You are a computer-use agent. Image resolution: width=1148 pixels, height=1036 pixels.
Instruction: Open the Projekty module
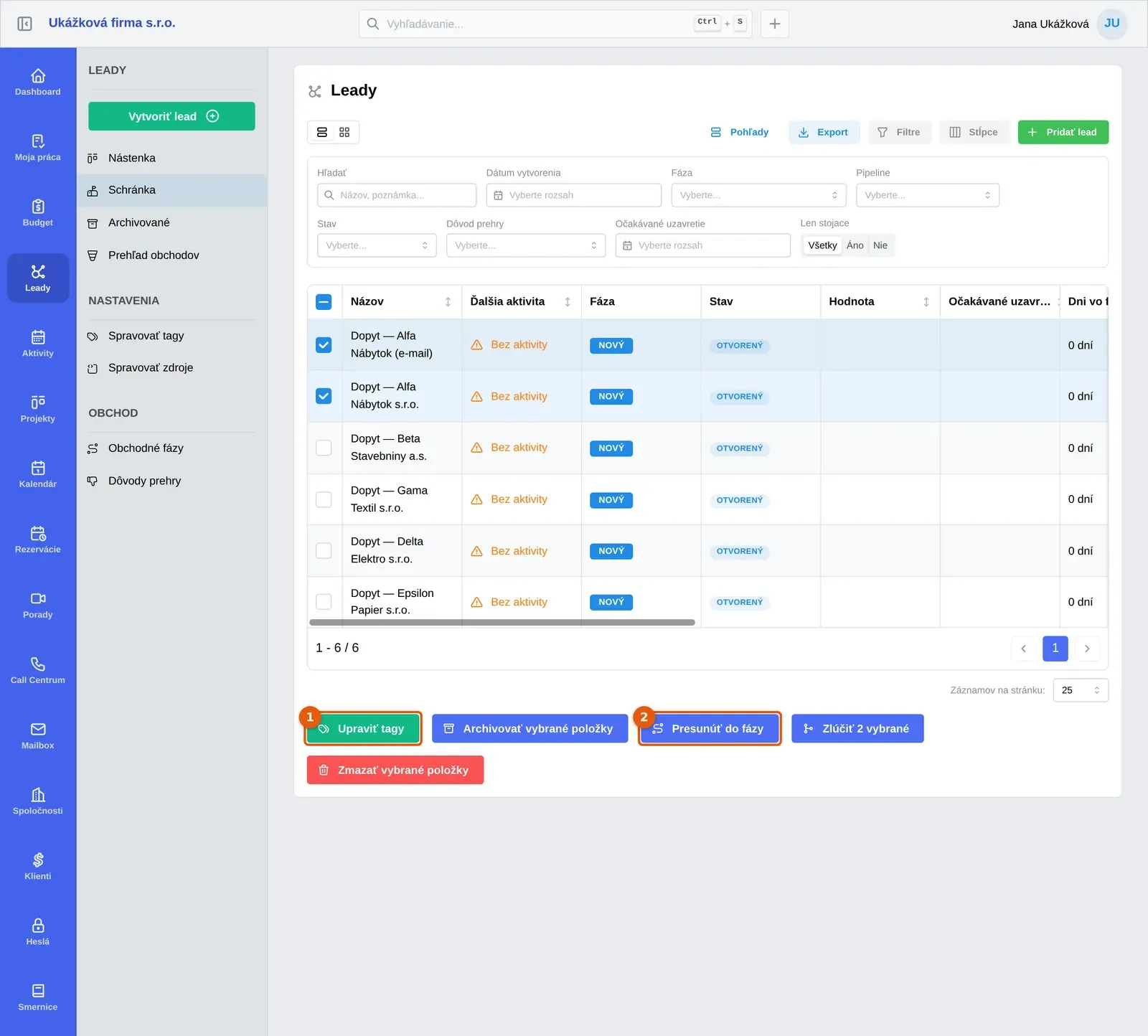click(38, 408)
